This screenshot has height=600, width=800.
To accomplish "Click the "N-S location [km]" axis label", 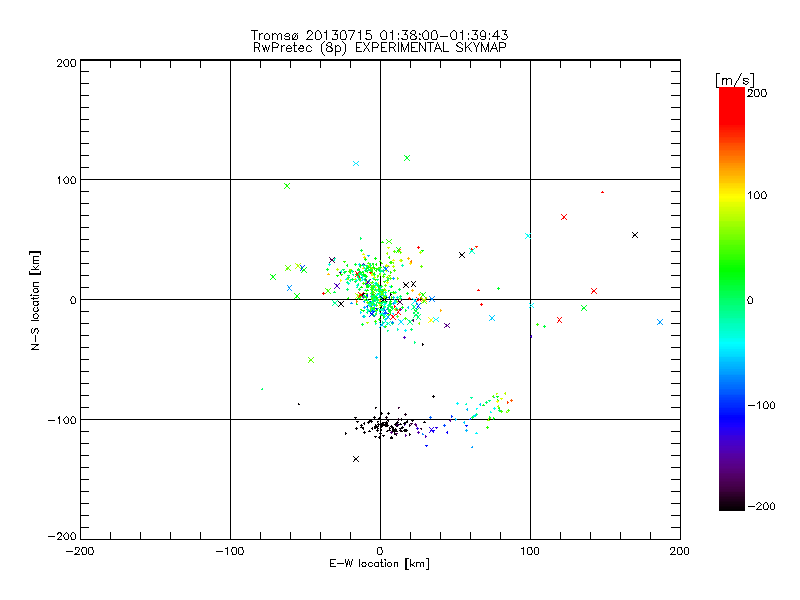I will pyautogui.click(x=35, y=300).
